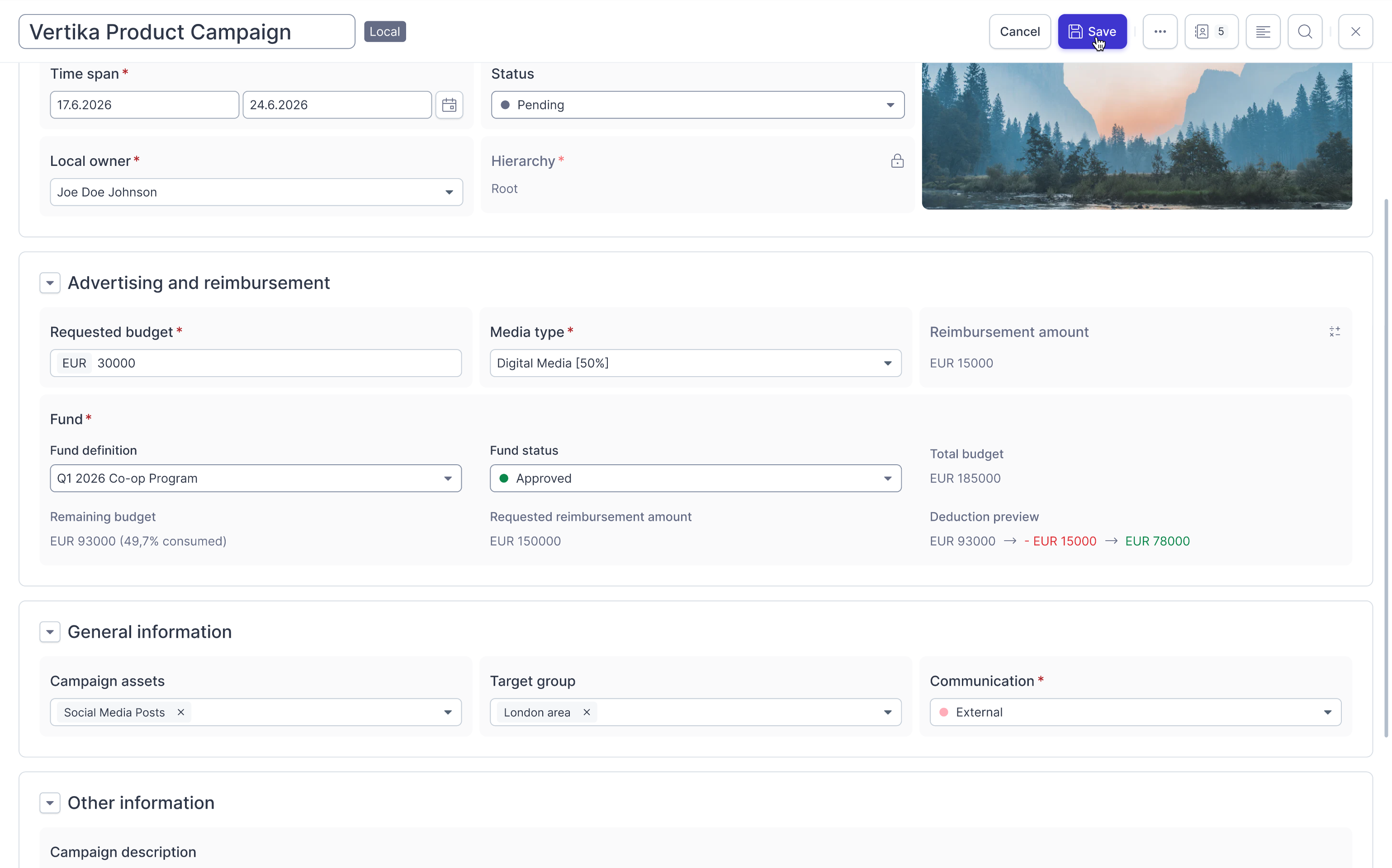The height and width of the screenshot is (868, 1392).
Task: Open the Local owner dropdown
Action: click(x=256, y=192)
